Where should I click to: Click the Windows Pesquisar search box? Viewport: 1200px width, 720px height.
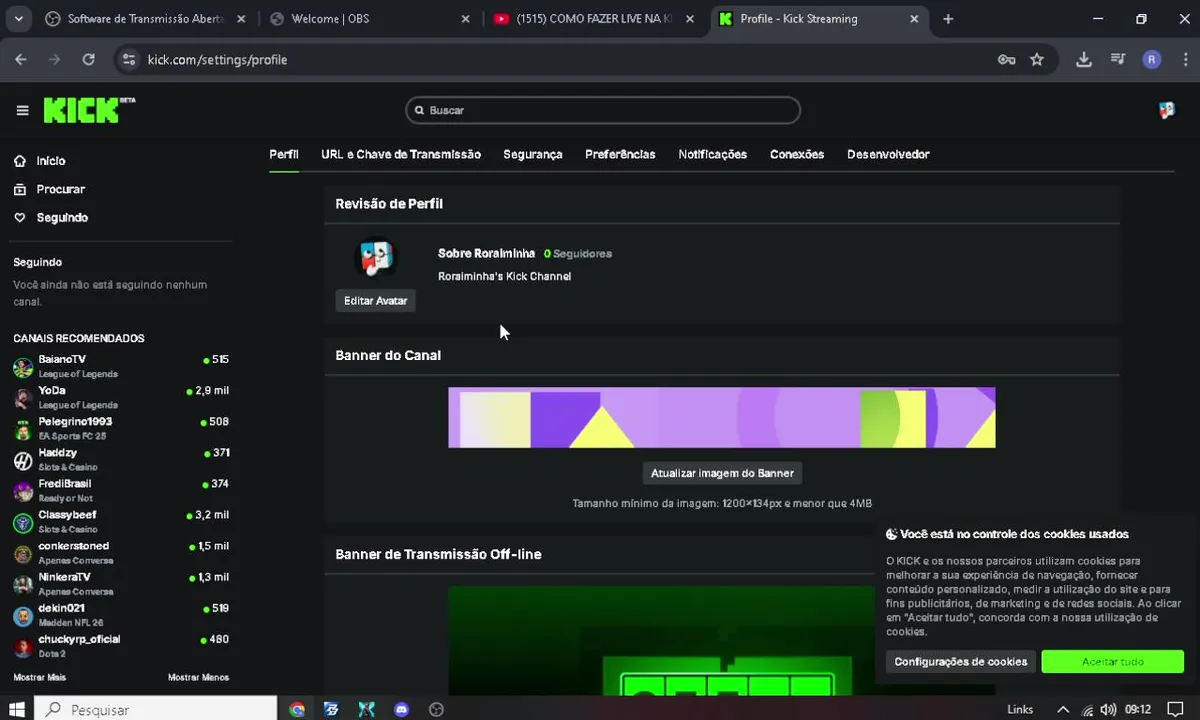(156, 709)
